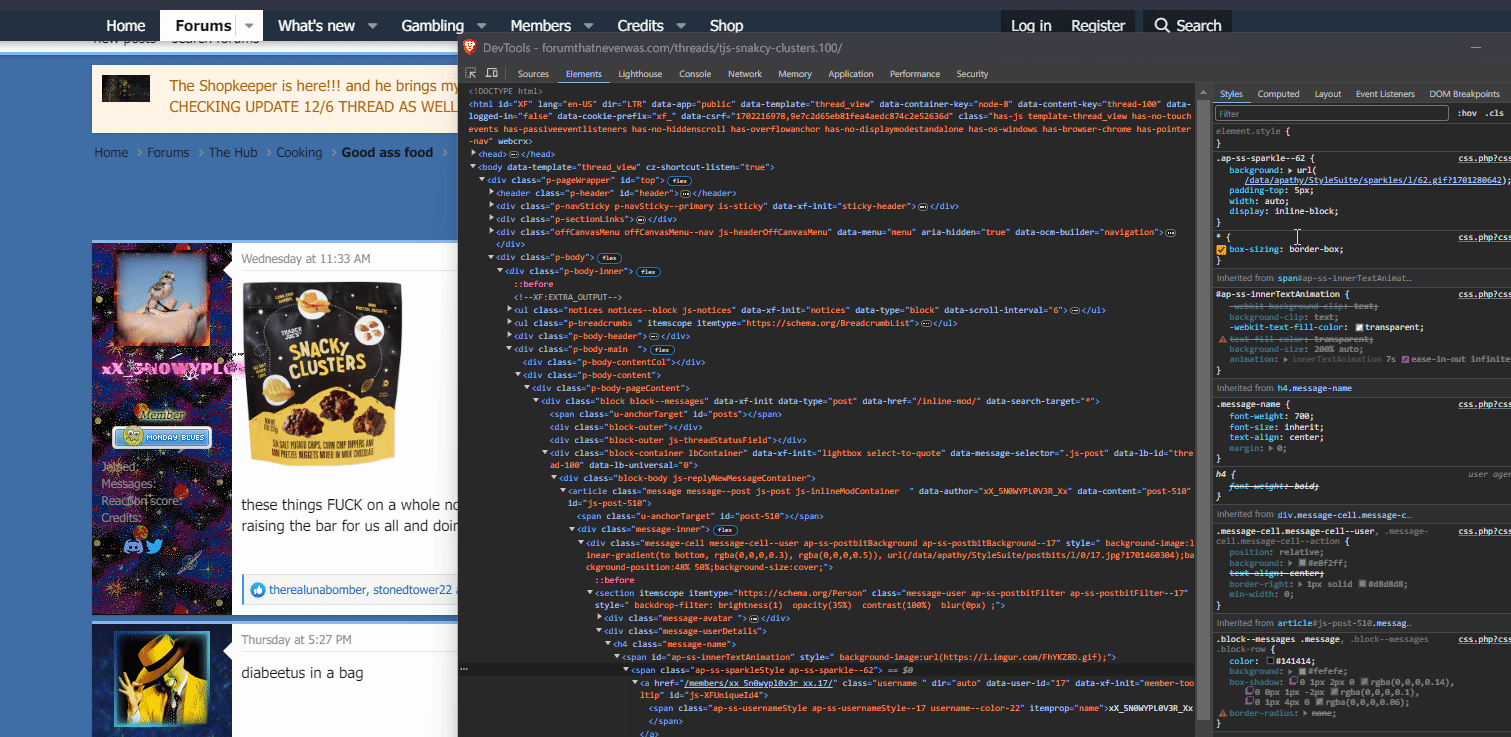Toggle the :hov element state button
This screenshot has width=1511, height=737.
[1466, 114]
